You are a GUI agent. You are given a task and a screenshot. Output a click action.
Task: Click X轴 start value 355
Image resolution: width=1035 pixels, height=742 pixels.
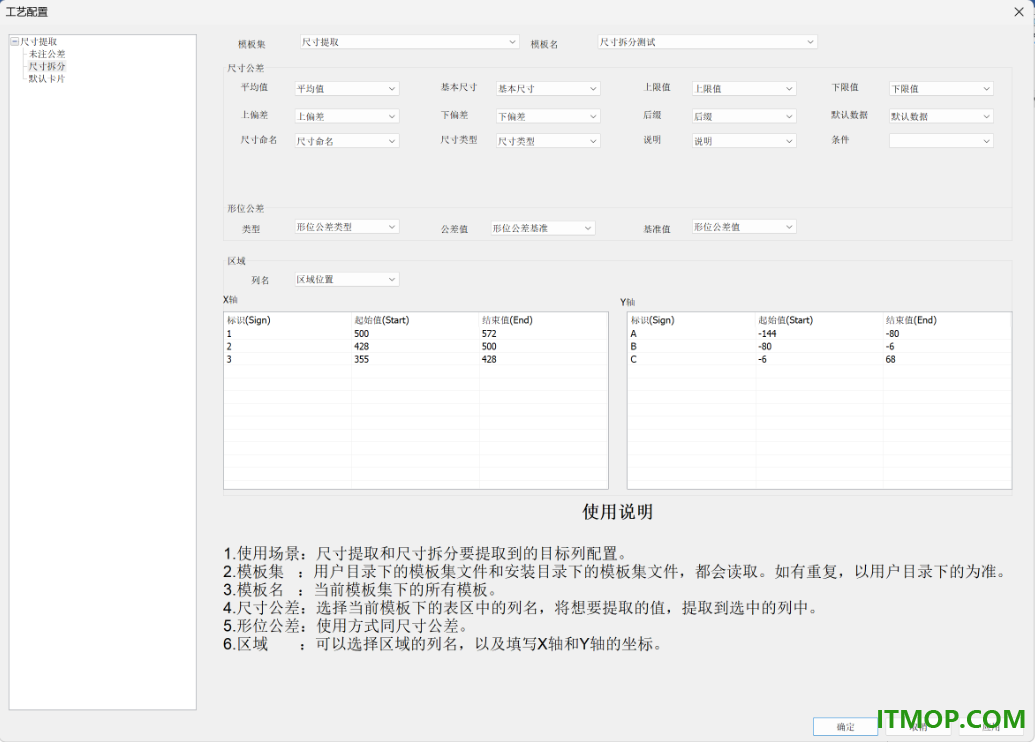pyautogui.click(x=361, y=360)
